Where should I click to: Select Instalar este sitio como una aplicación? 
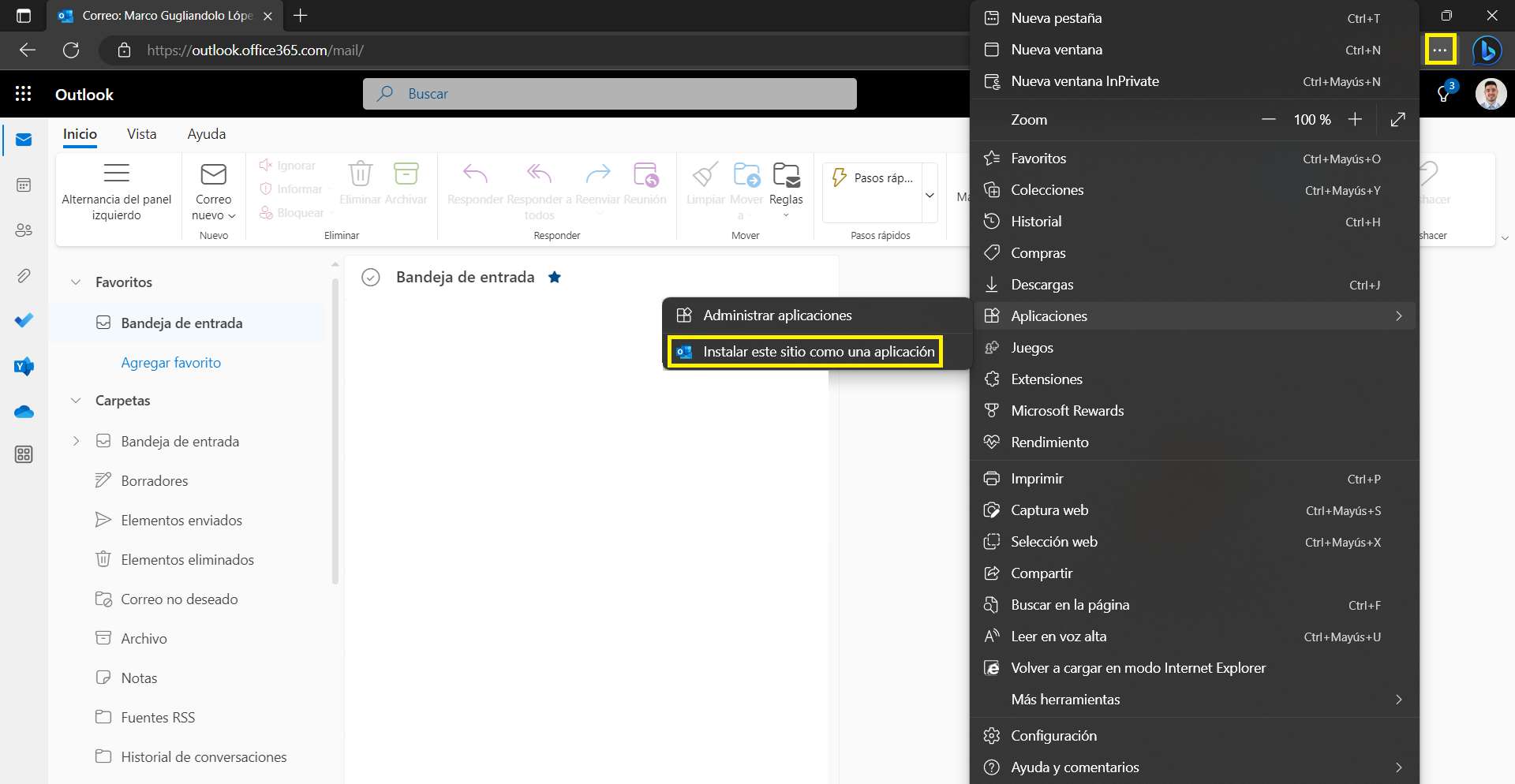click(806, 352)
